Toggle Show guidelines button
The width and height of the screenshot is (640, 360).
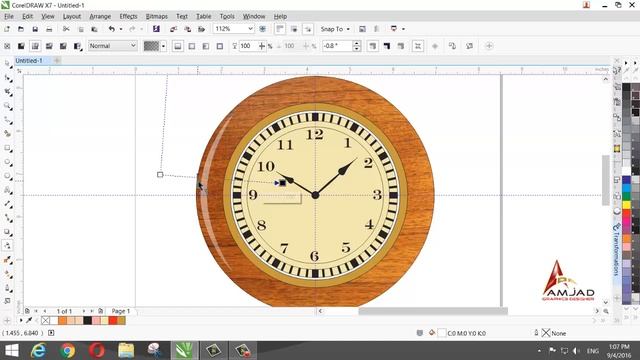308,29
